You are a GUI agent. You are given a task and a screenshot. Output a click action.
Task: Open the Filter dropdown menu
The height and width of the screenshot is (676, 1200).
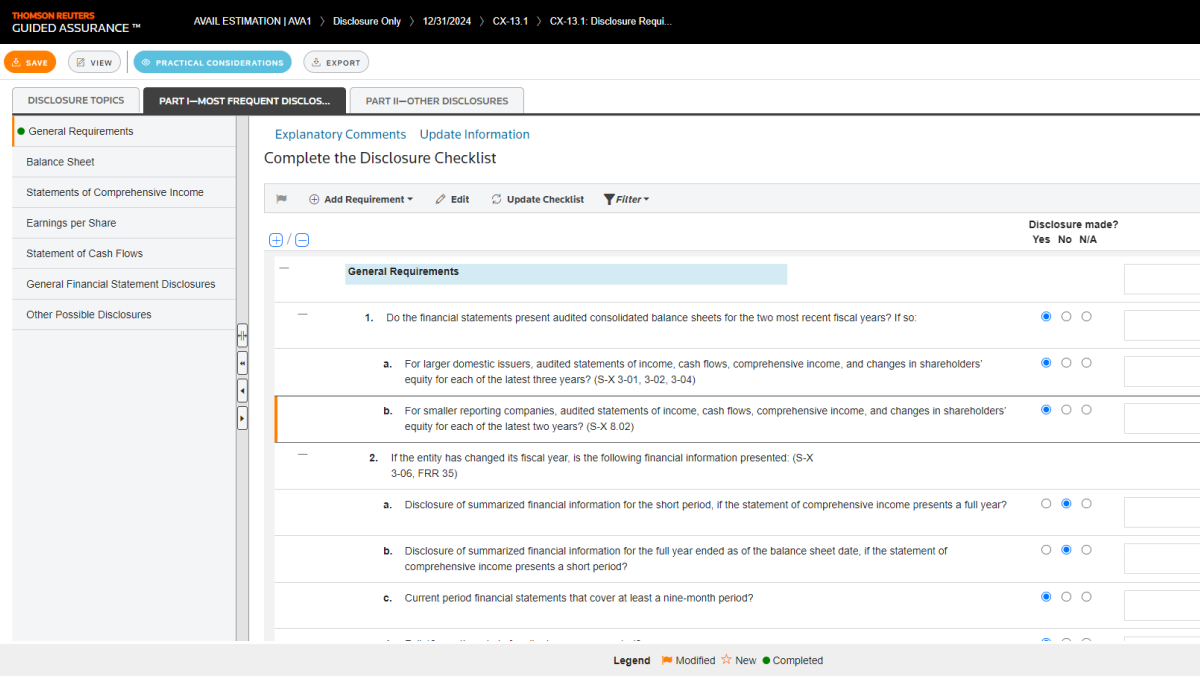point(627,199)
